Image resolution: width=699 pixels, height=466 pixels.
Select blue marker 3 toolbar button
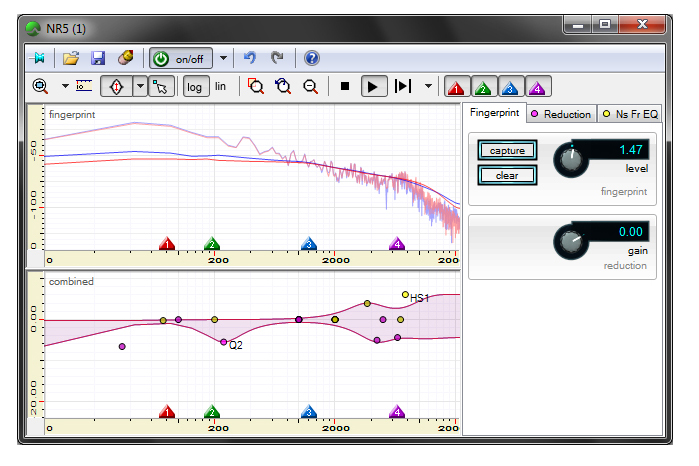point(510,87)
